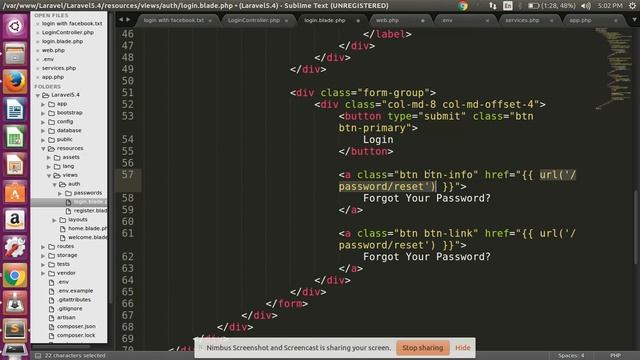Click the clock showing 5:02 PM
The width and height of the screenshot is (640, 360).
point(610,6)
